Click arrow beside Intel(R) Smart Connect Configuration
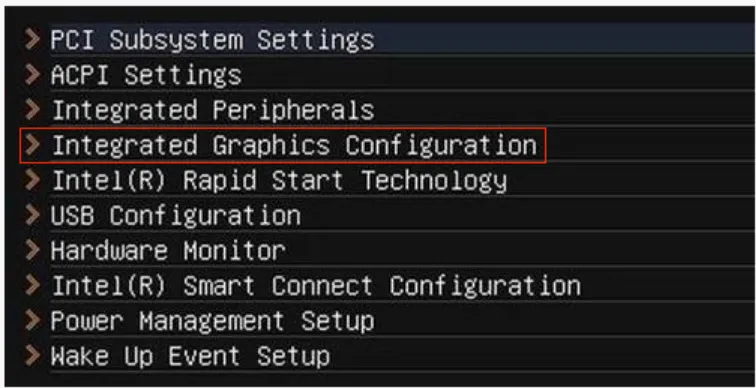756x388 pixels. 33,286
